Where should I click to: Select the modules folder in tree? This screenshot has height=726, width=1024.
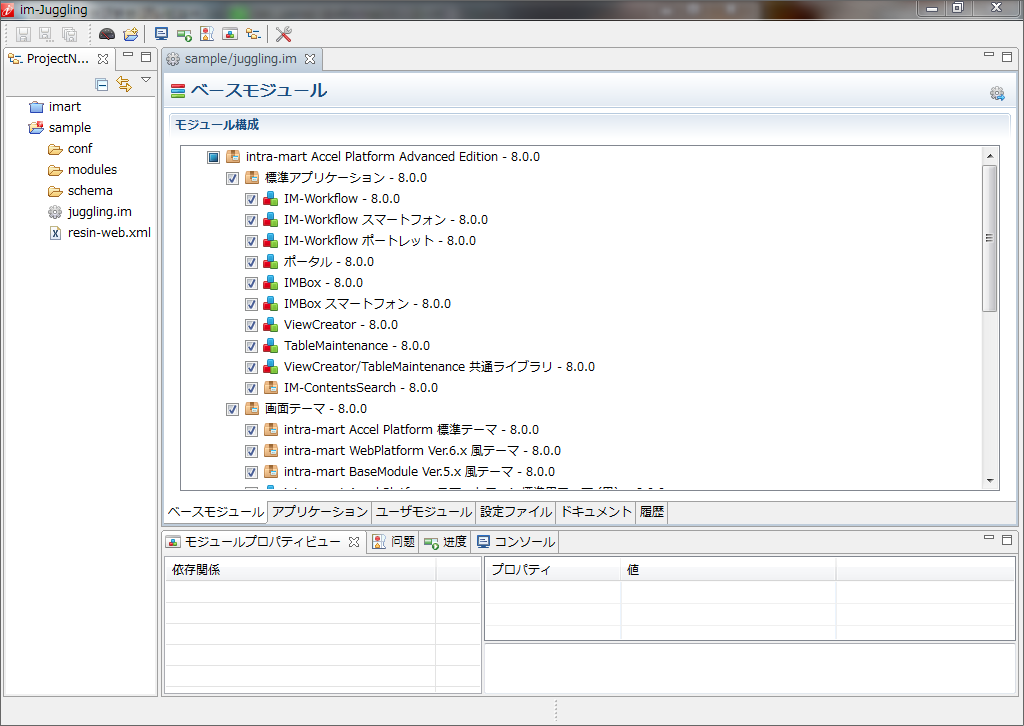click(x=92, y=170)
